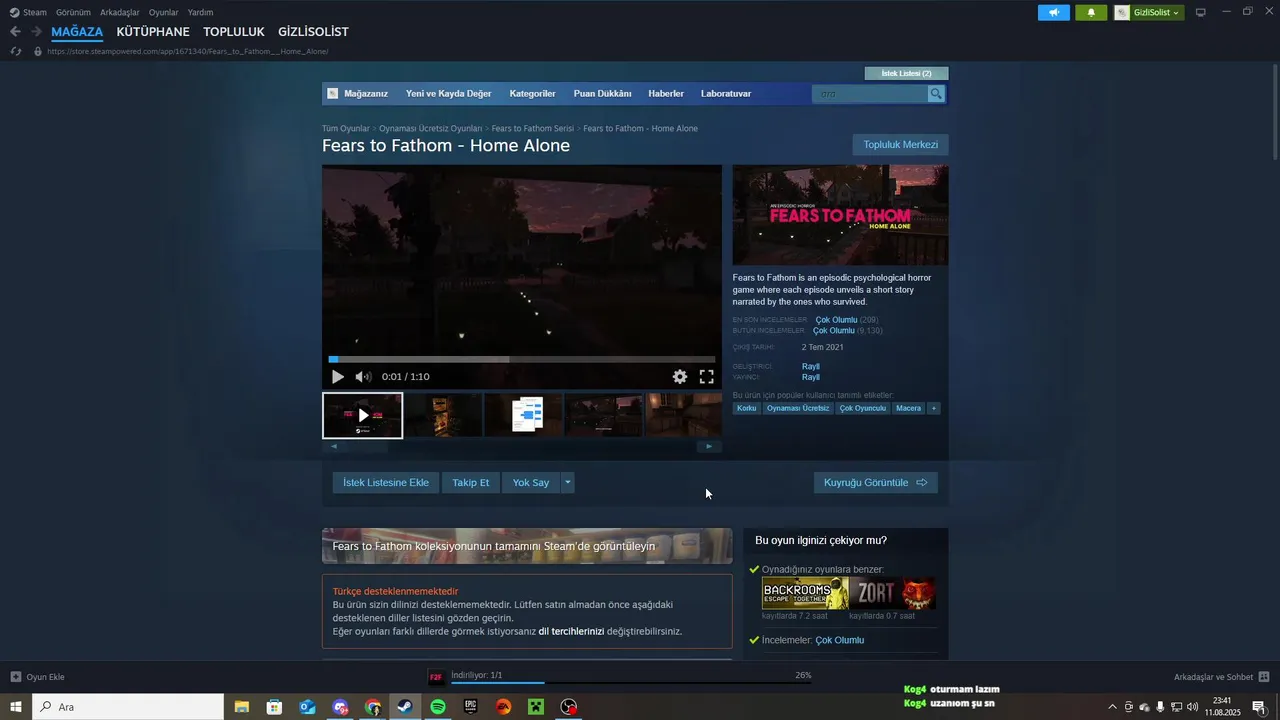Screen dimensions: 1280x720
Task: Reload the page with refresh icon
Action: pyautogui.click(x=15, y=51)
